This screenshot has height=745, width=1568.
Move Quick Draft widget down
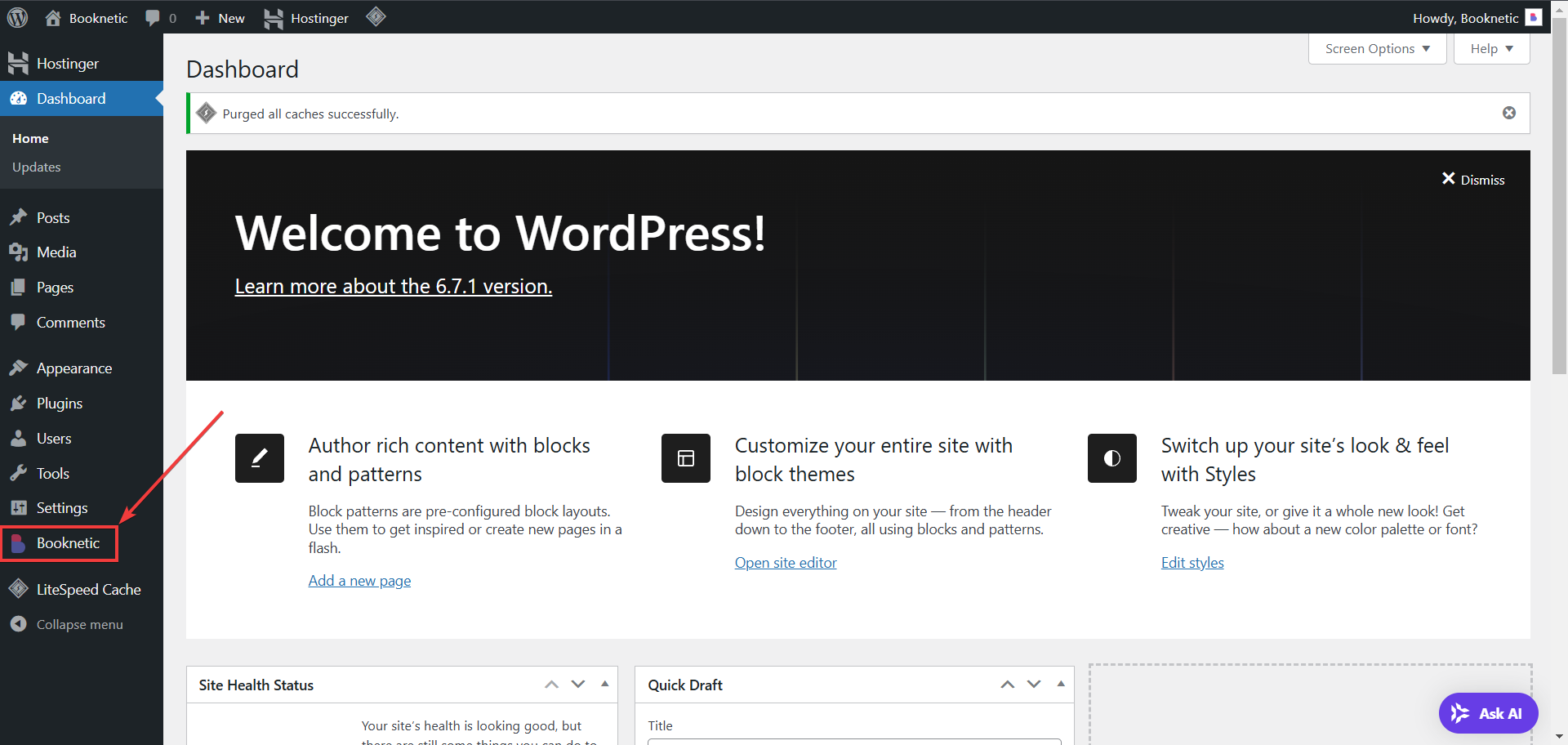[1034, 685]
